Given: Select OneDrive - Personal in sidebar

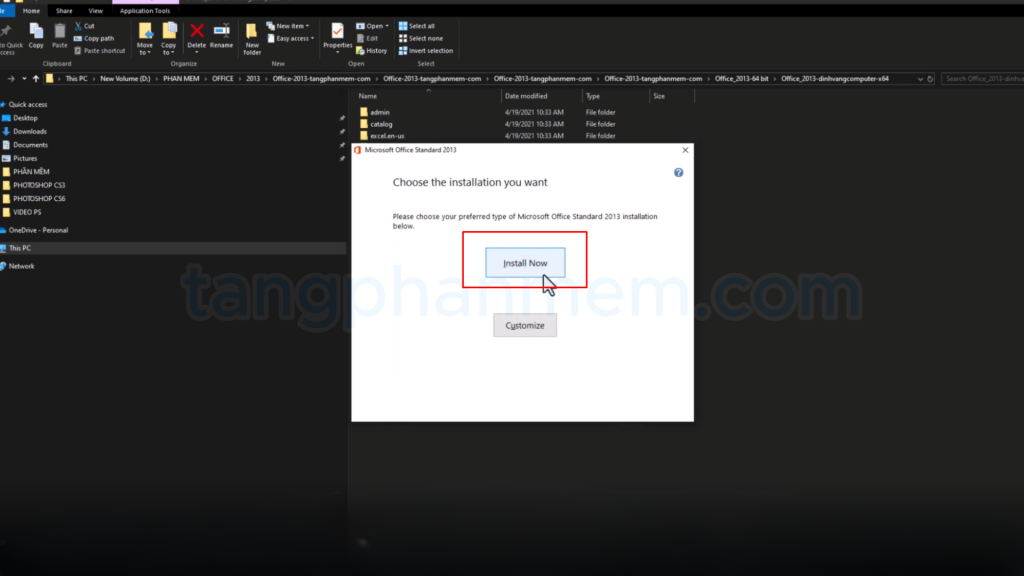Looking at the screenshot, I should tap(38, 230).
